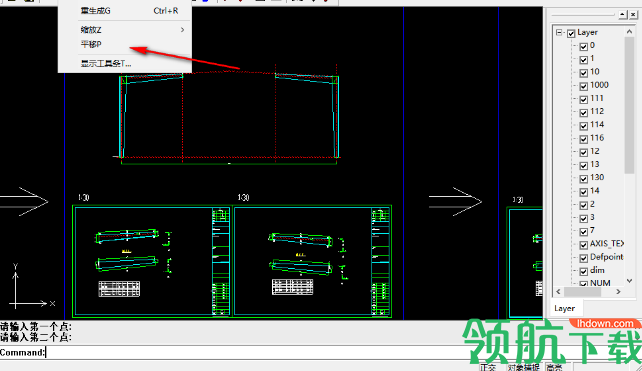
Task: Click the Defpoint layer name
Action: (x=606, y=257)
